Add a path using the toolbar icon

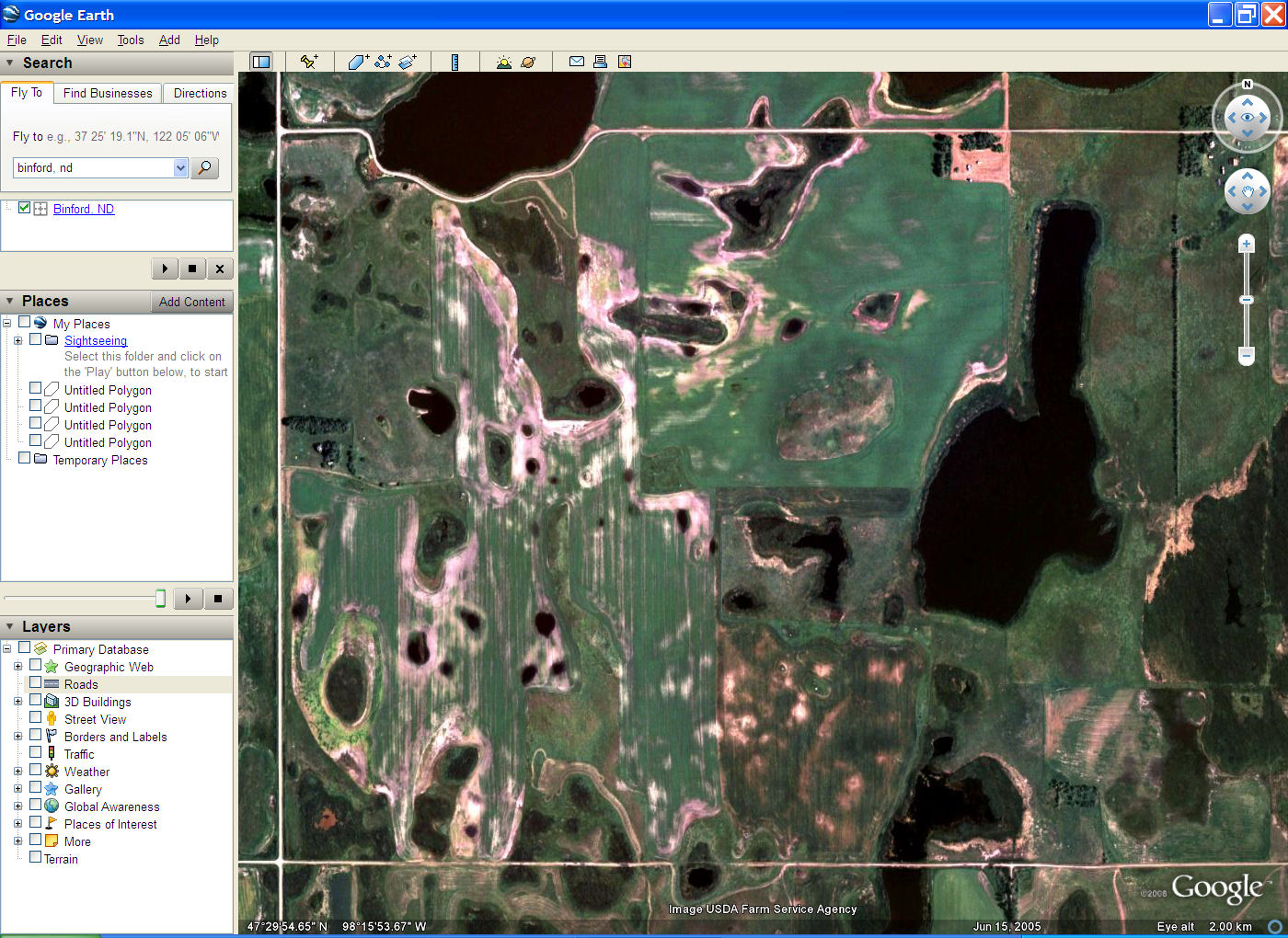[383, 62]
